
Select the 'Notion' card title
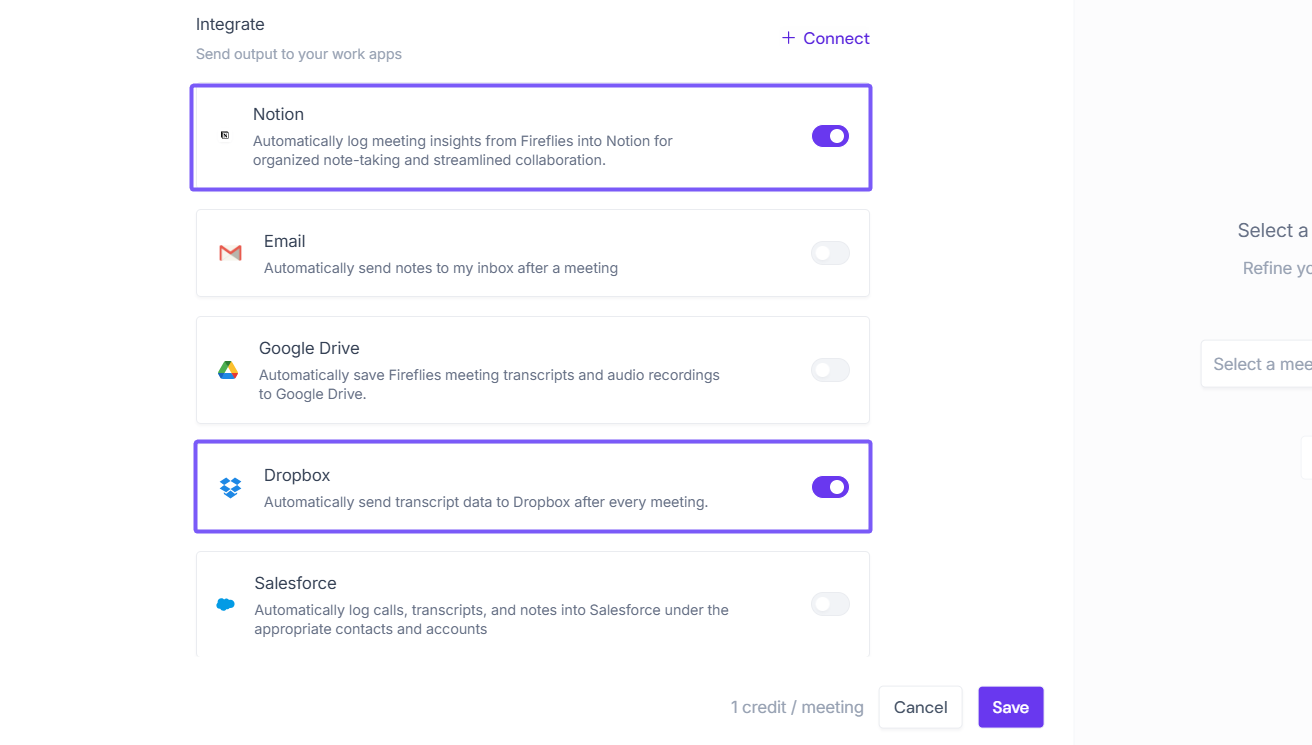pos(278,114)
